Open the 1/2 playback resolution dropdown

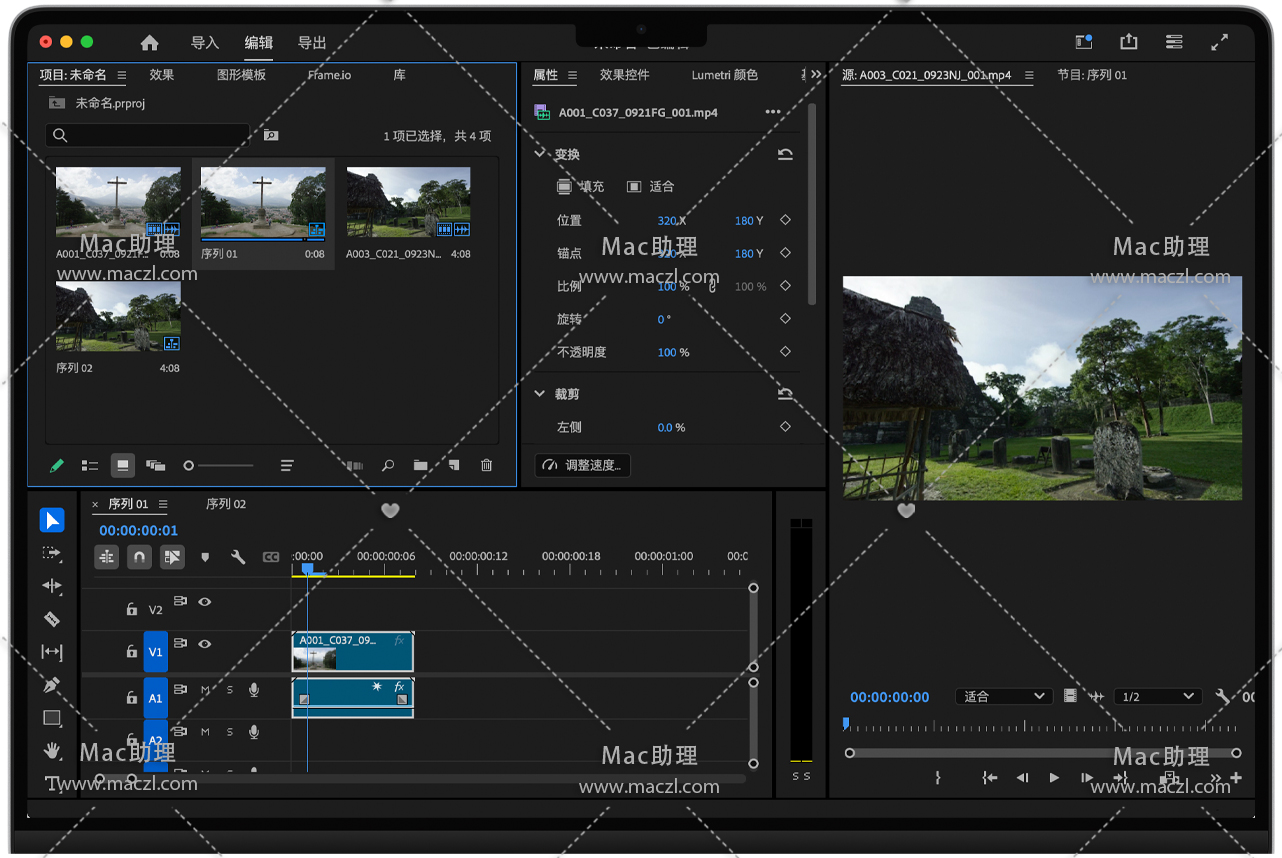tap(1158, 696)
